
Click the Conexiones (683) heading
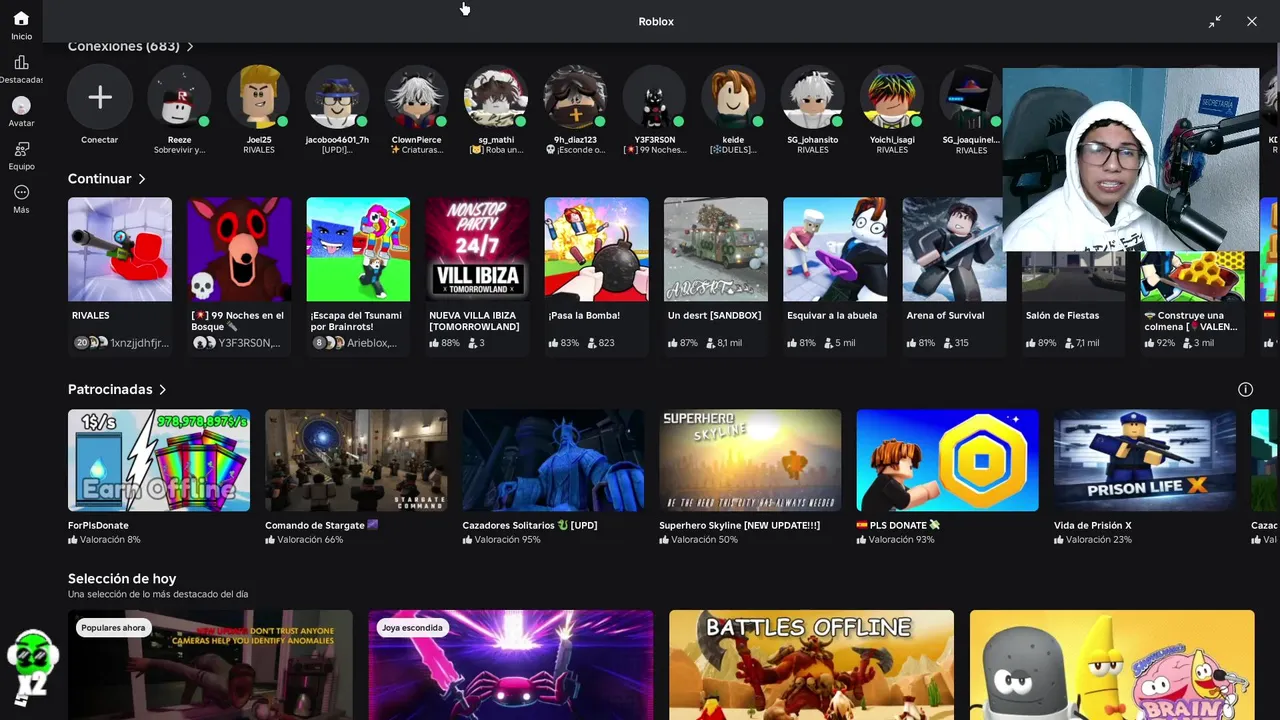coord(124,47)
